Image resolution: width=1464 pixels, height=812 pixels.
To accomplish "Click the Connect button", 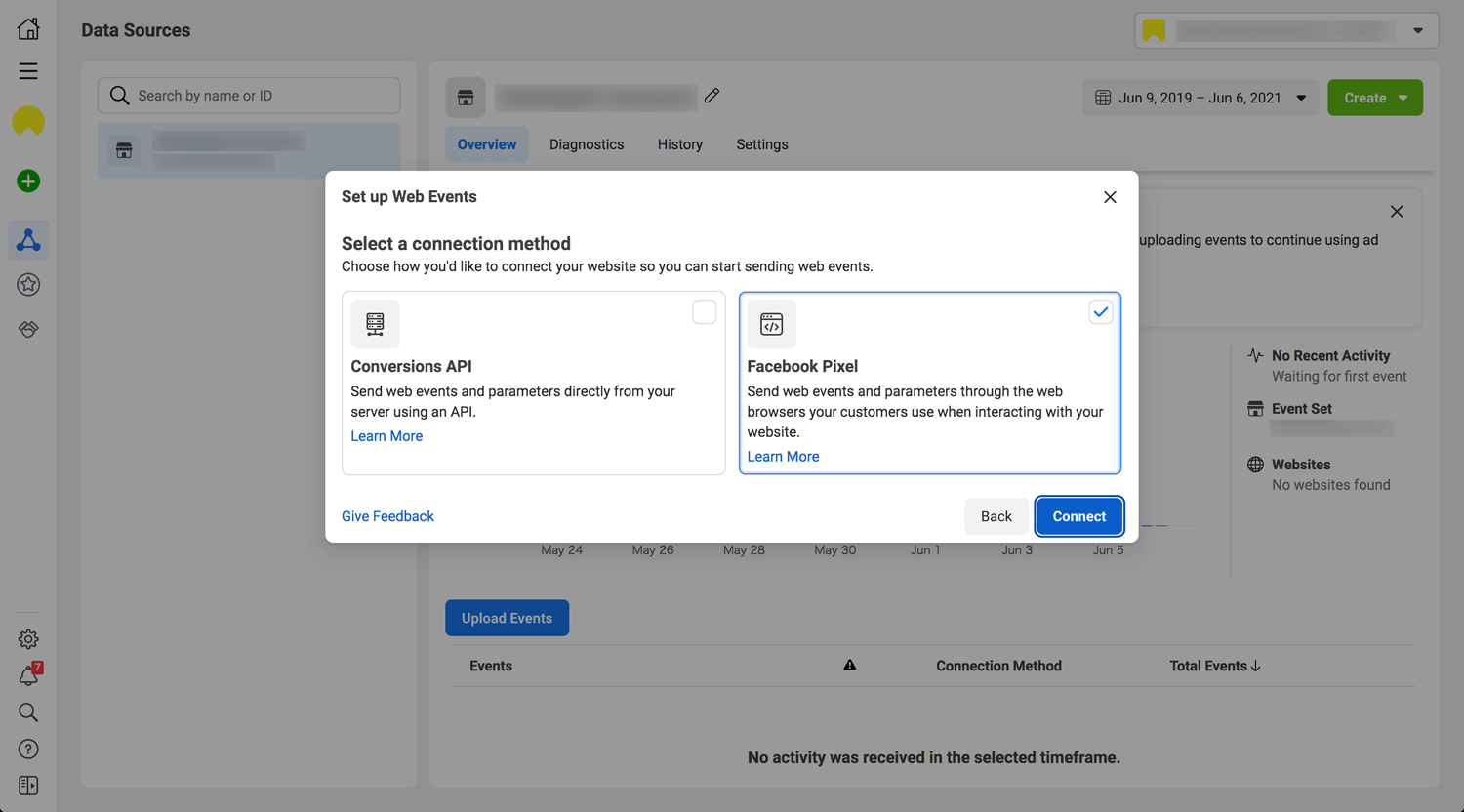I will point(1079,516).
